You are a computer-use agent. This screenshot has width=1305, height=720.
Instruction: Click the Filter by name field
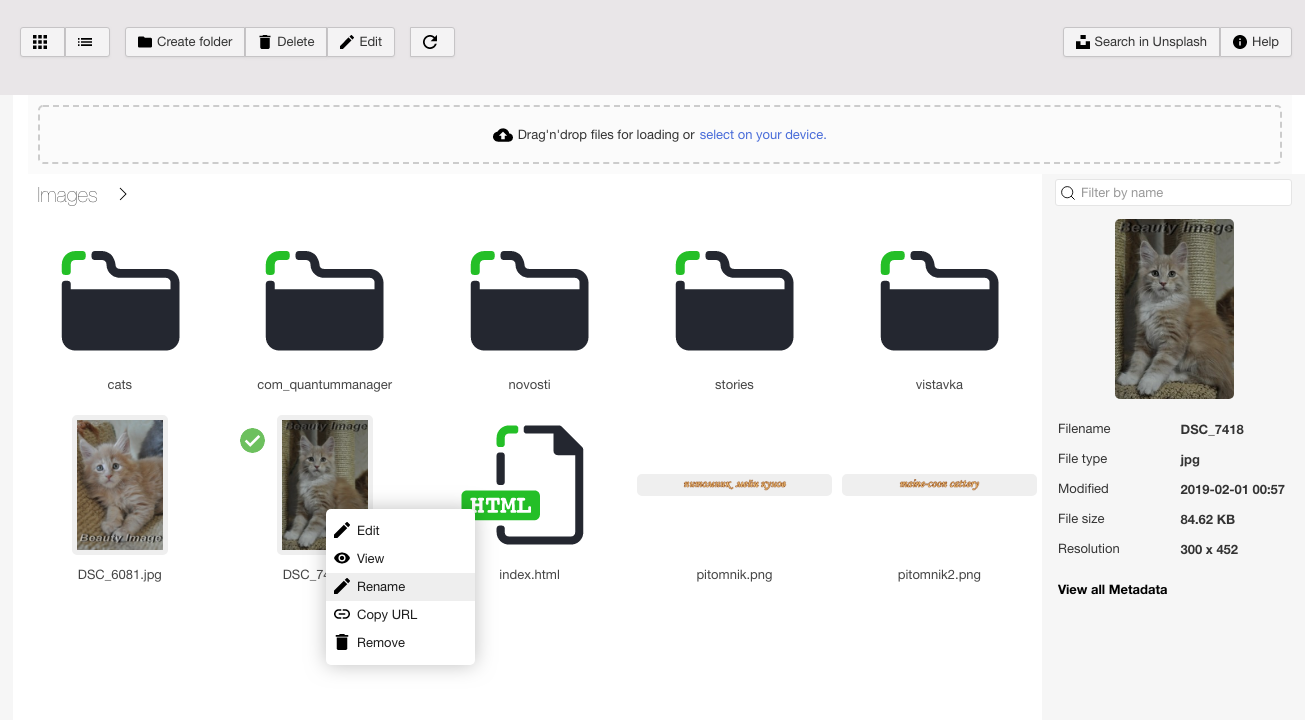1172,192
